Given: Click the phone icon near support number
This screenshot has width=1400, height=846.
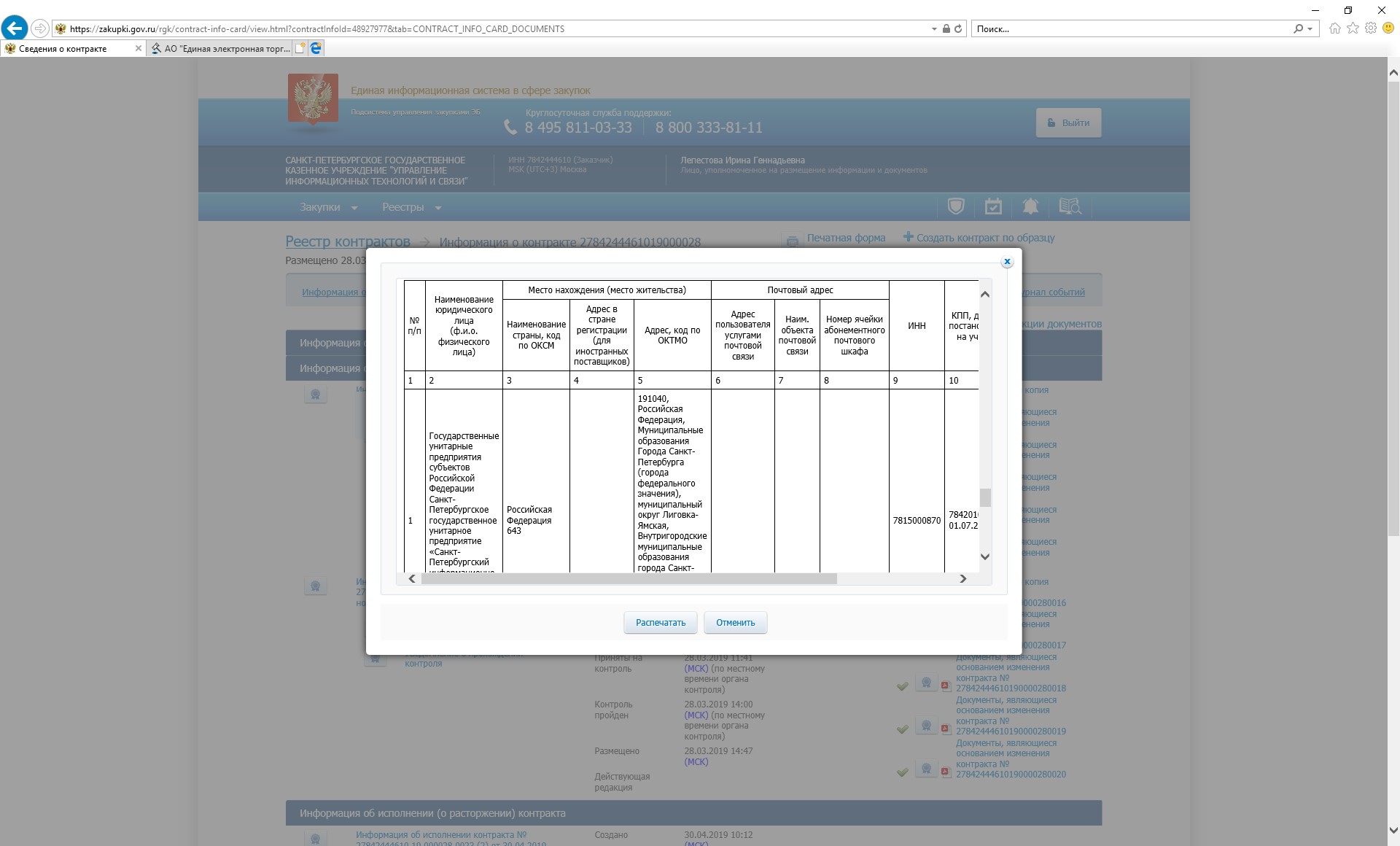Looking at the screenshot, I should (x=510, y=128).
